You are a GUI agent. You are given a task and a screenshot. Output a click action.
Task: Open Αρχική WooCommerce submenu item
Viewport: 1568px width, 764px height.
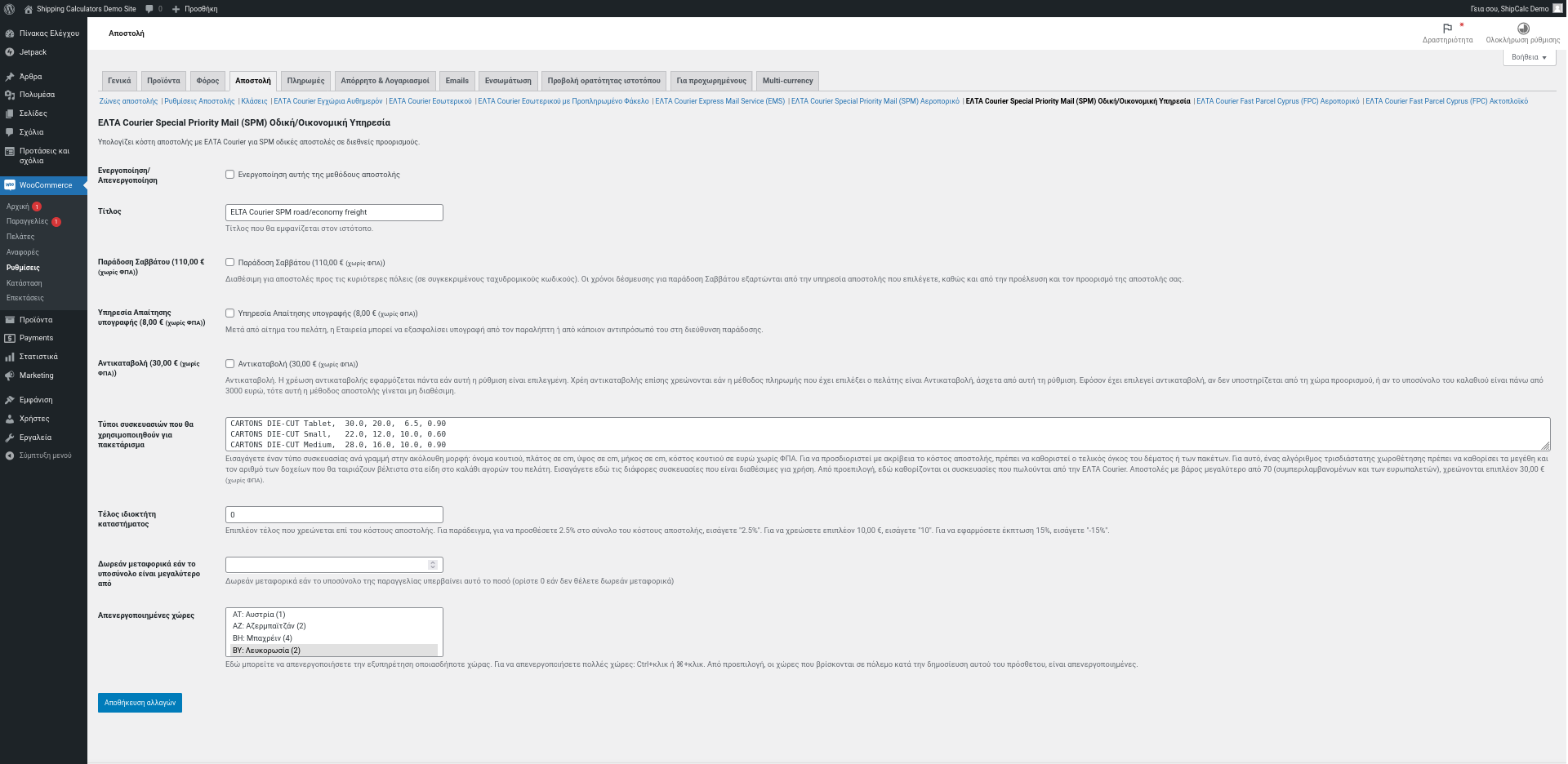(x=18, y=207)
